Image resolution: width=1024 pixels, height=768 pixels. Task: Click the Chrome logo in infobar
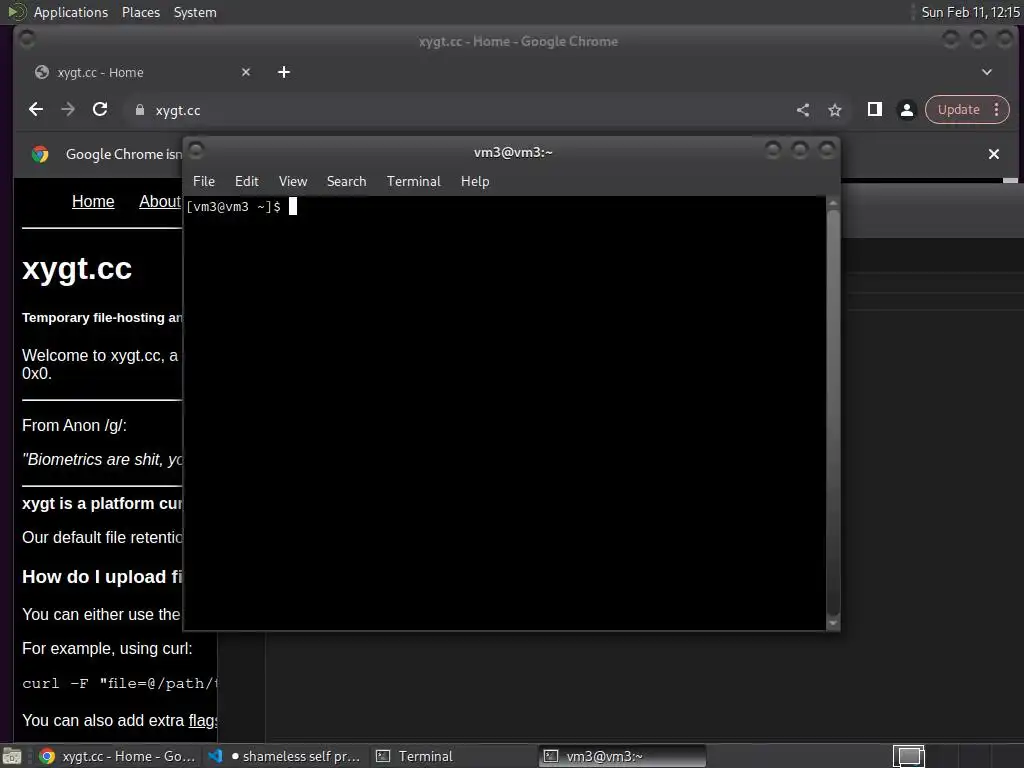point(40,154)
